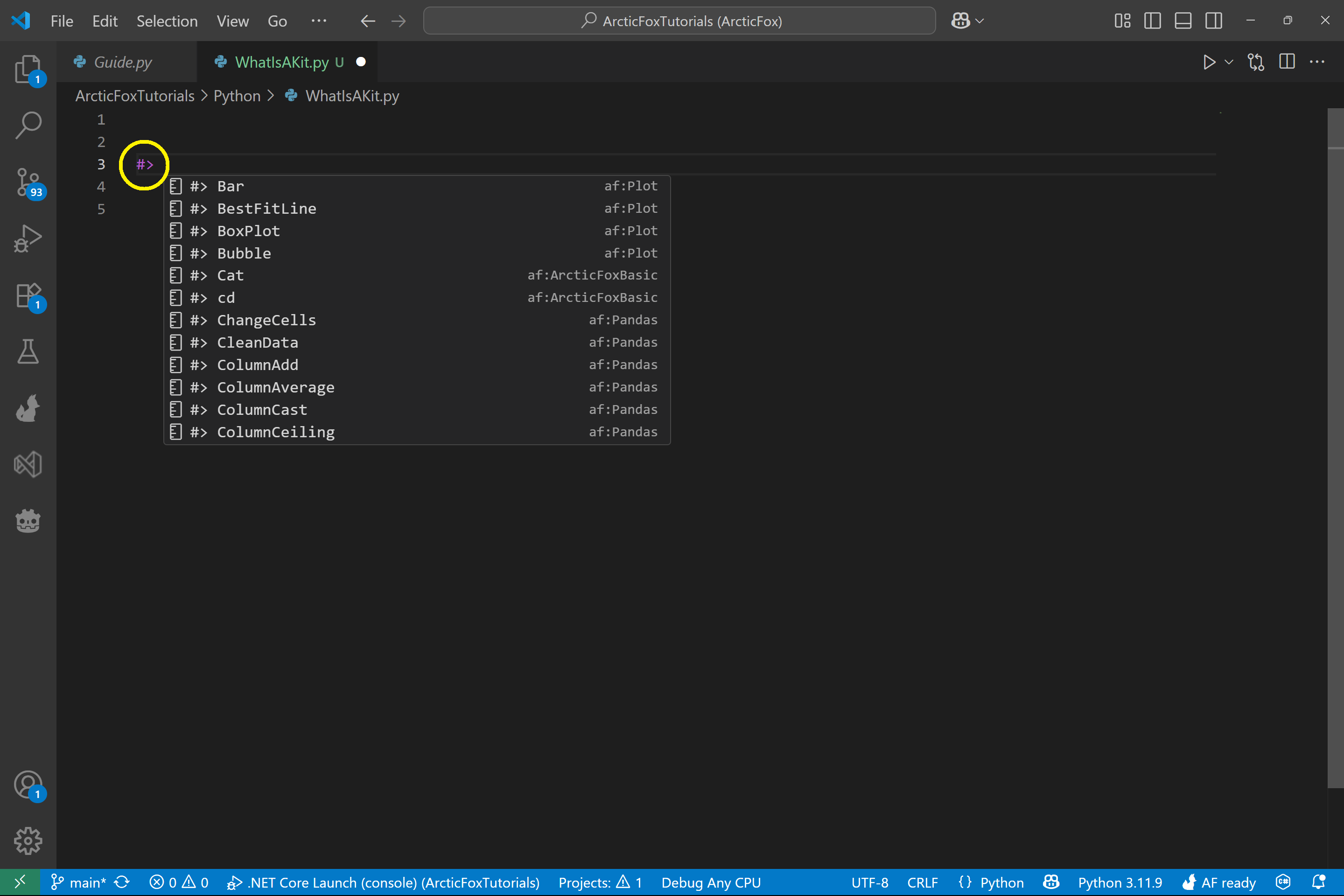This screenshot has height=896, width=1344.
Task: Toggle the primary side bar
Action: (1153, 21)
